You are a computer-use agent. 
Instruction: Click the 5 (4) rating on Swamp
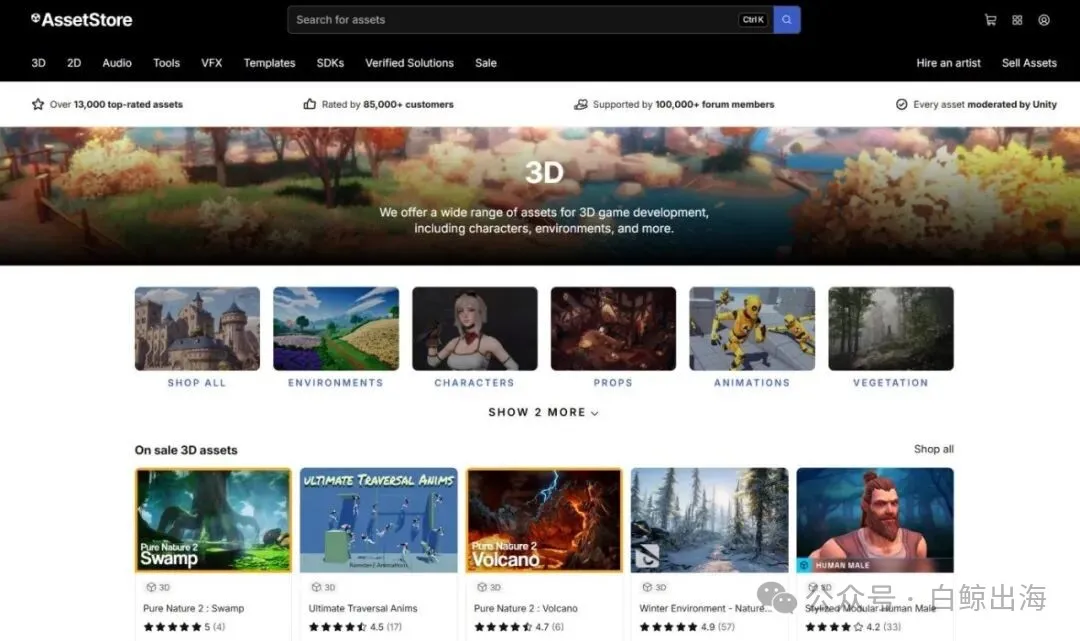click(184, 627)
